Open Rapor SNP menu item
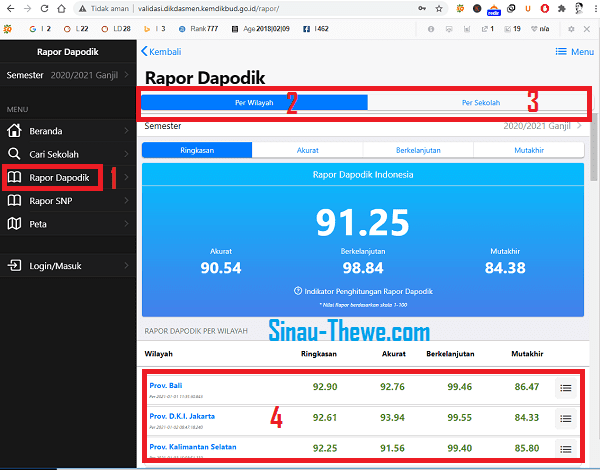Viewport: 600px width, 470px height. [x=68, y=200]
